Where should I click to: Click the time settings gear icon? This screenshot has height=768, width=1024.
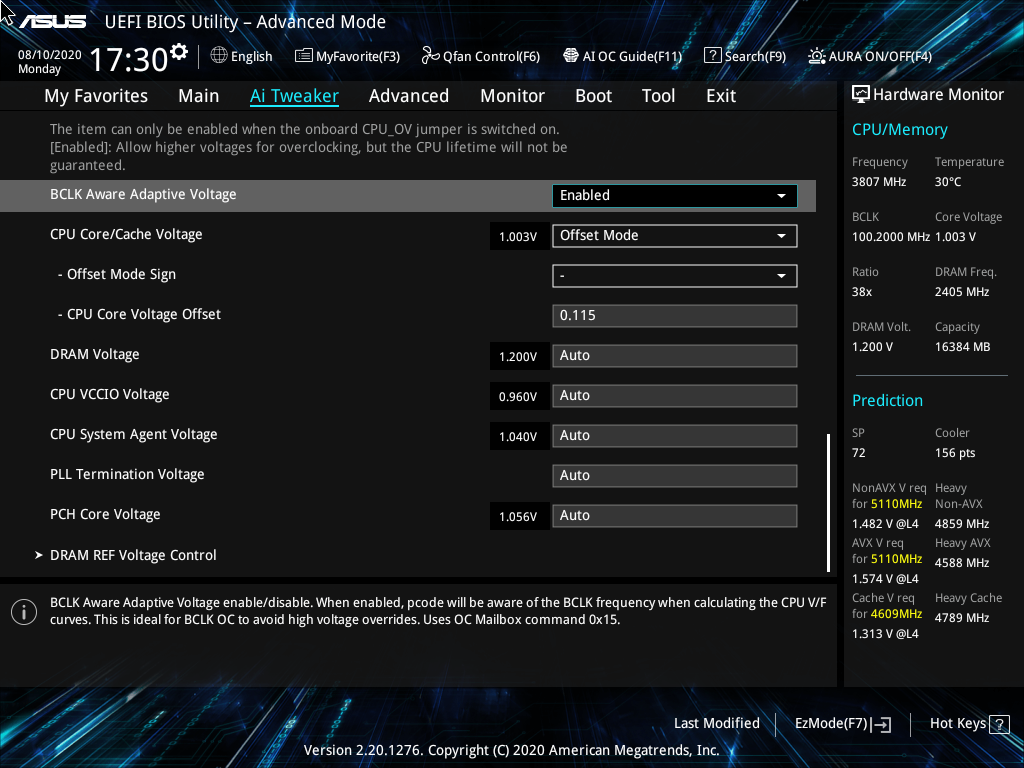point(179,51)
